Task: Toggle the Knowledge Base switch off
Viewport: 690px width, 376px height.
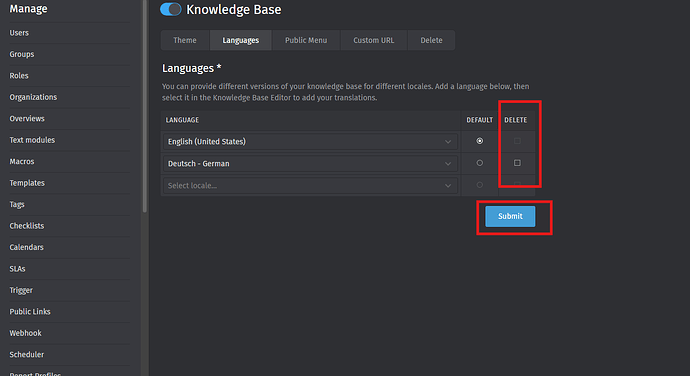Action: click(170, 9)
